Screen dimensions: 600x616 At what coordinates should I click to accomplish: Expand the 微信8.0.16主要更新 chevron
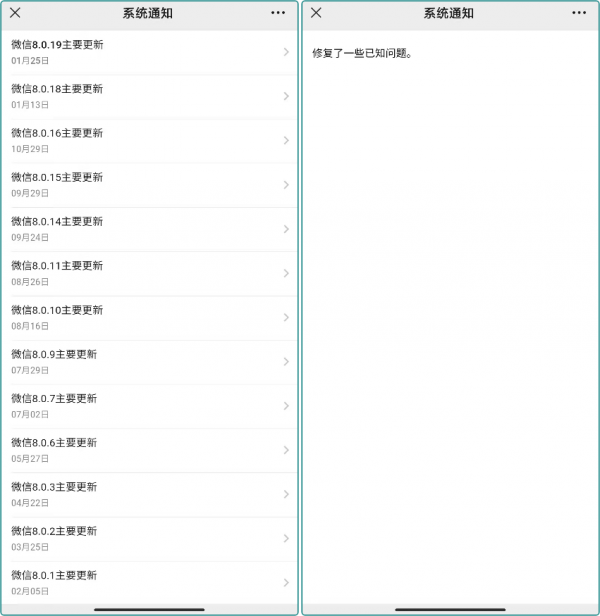pos(286,140)
